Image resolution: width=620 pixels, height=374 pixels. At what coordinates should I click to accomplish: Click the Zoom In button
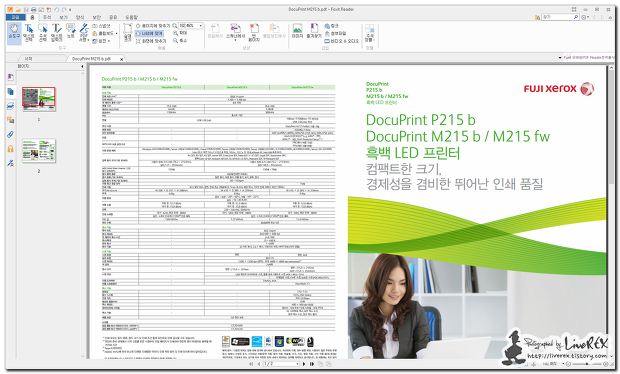180,33
